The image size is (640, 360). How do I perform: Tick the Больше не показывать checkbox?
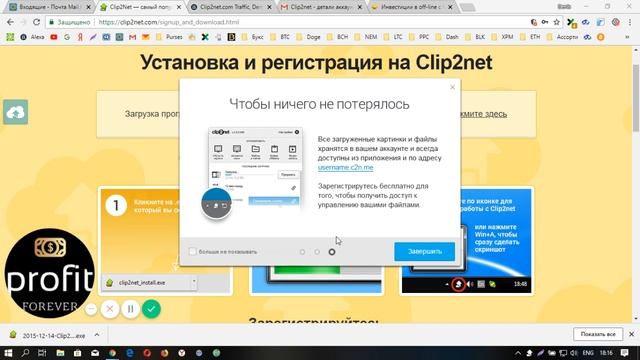click(193, 251)
